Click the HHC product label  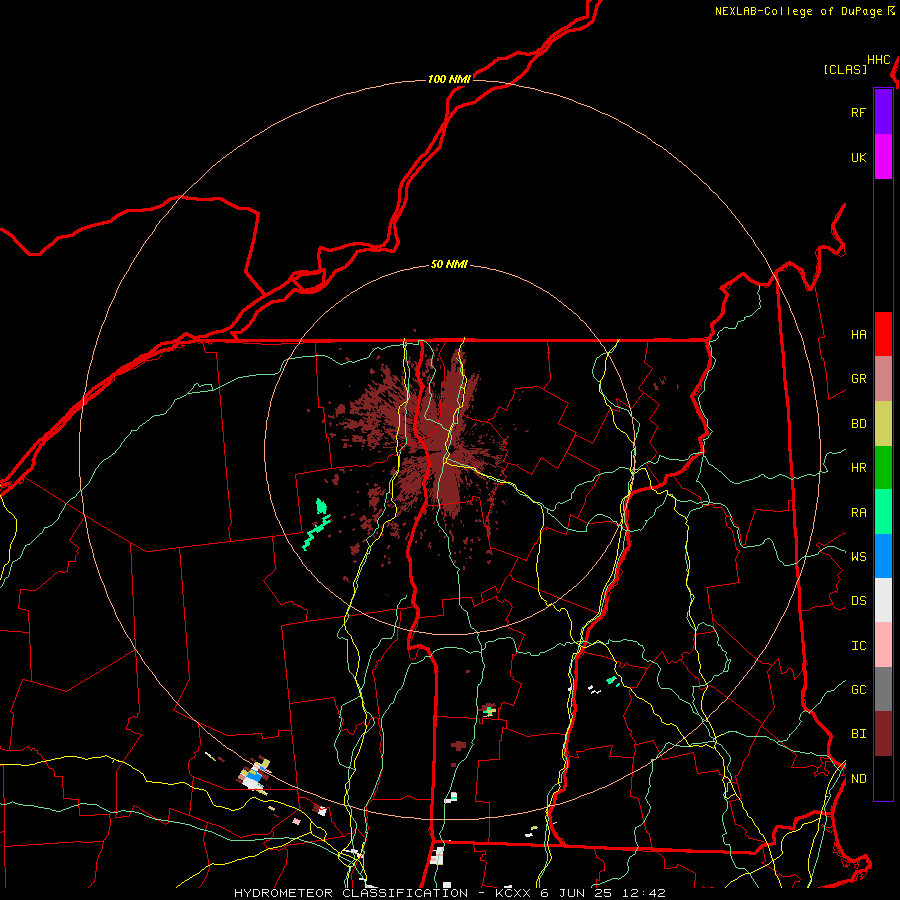(x=878, y=60)
